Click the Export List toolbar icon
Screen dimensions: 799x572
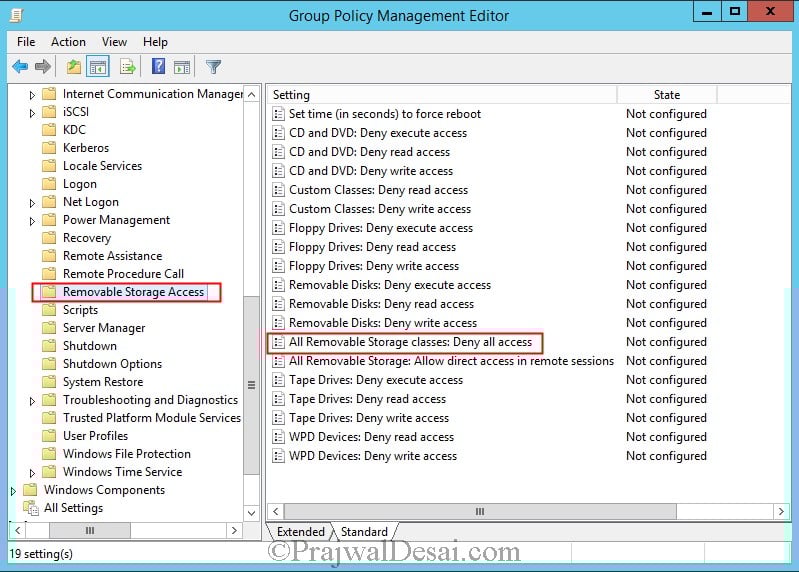tap(127, 67)
